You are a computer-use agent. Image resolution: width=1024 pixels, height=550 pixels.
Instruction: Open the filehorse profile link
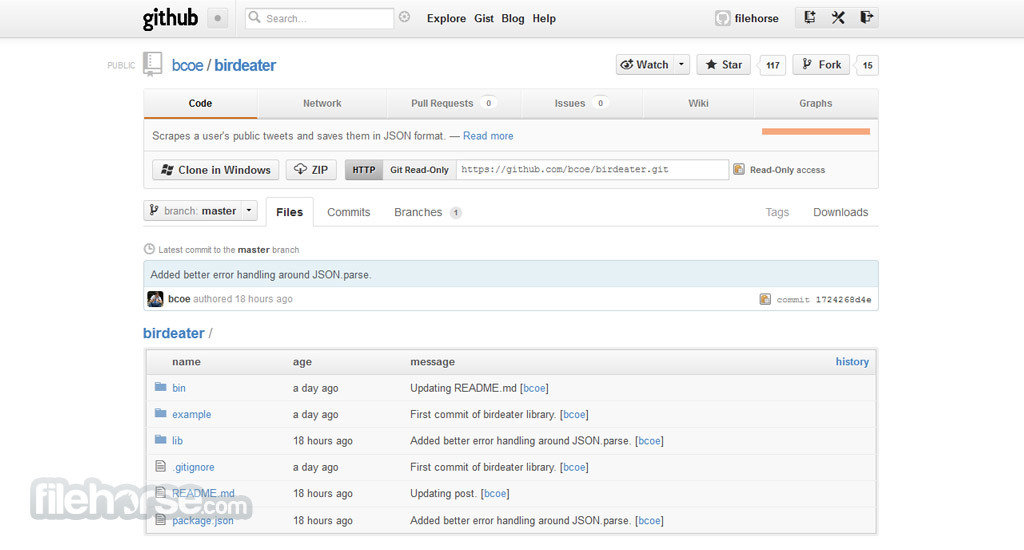(x=756, y=18)
